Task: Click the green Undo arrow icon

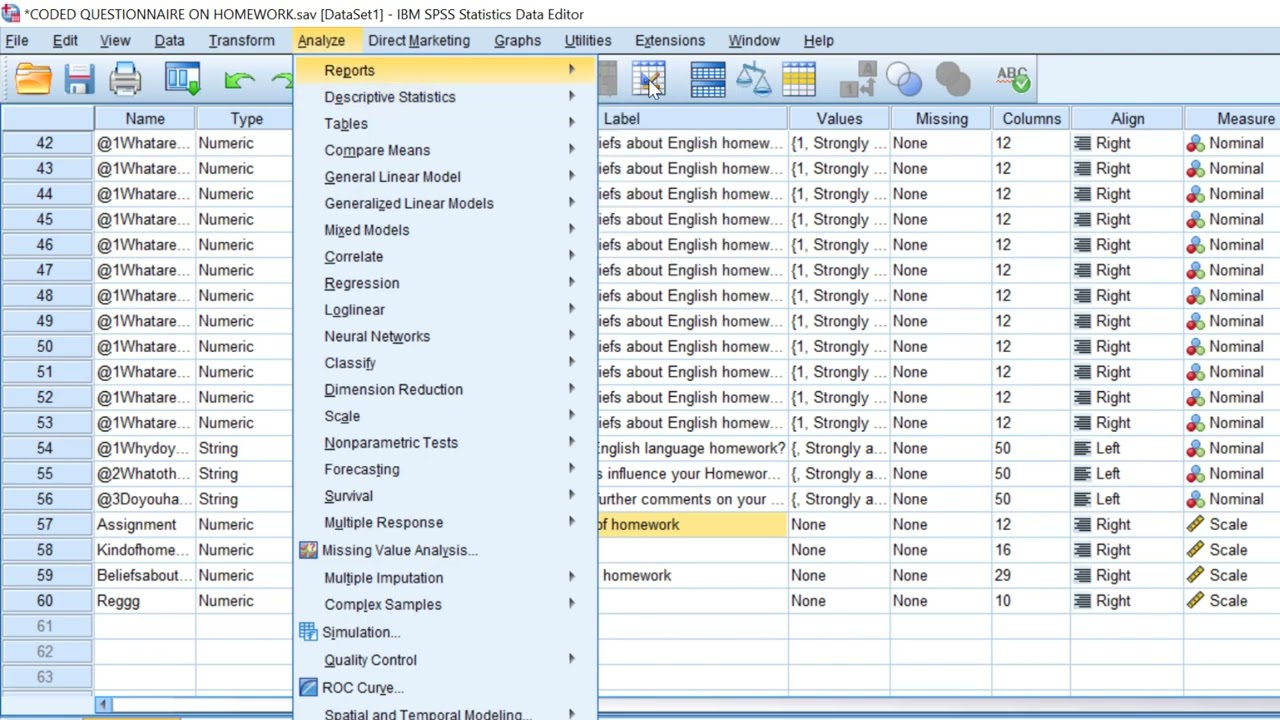Action: (x=238, y=80)
